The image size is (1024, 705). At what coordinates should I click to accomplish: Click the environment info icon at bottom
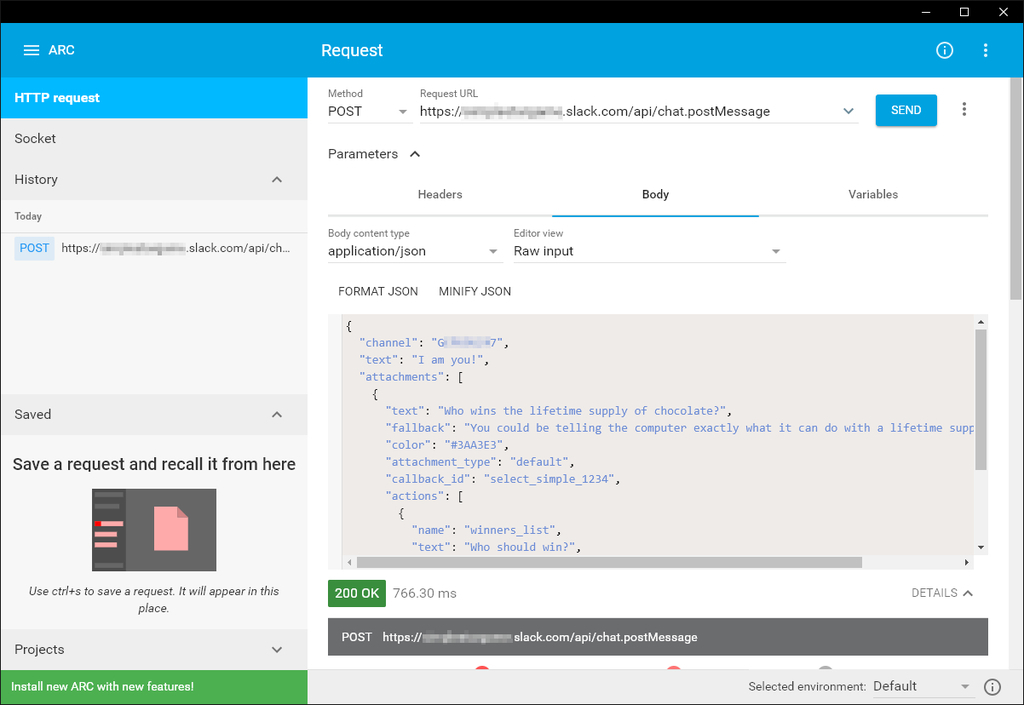[992, 687]
